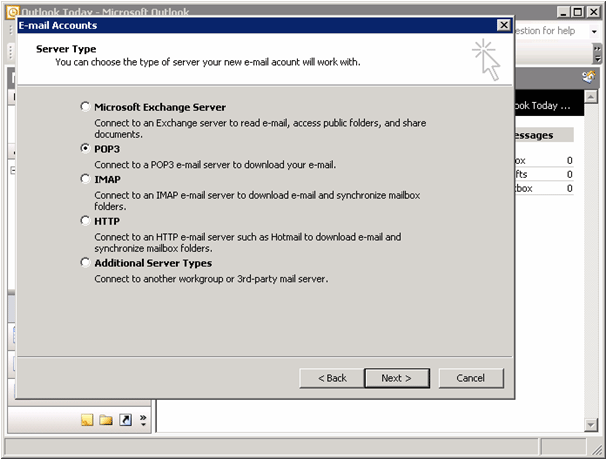Click the 'Connect to another workgroup' description text
Image resolution: width=607 pixels, height=460 pixels.
point(211,279)
